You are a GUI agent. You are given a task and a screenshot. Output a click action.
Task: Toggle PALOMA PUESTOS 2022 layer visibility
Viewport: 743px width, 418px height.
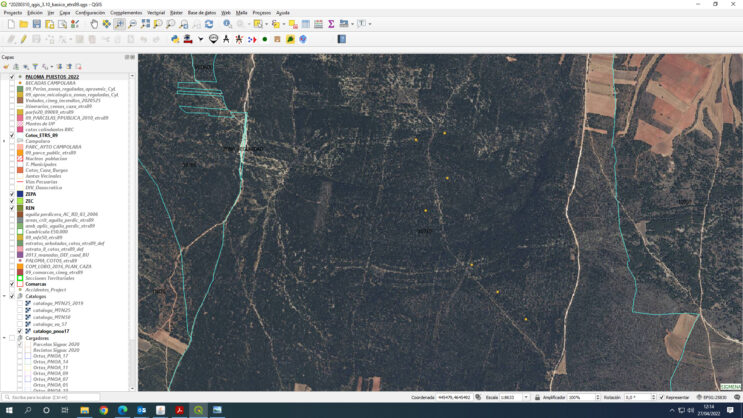[12, 77]
